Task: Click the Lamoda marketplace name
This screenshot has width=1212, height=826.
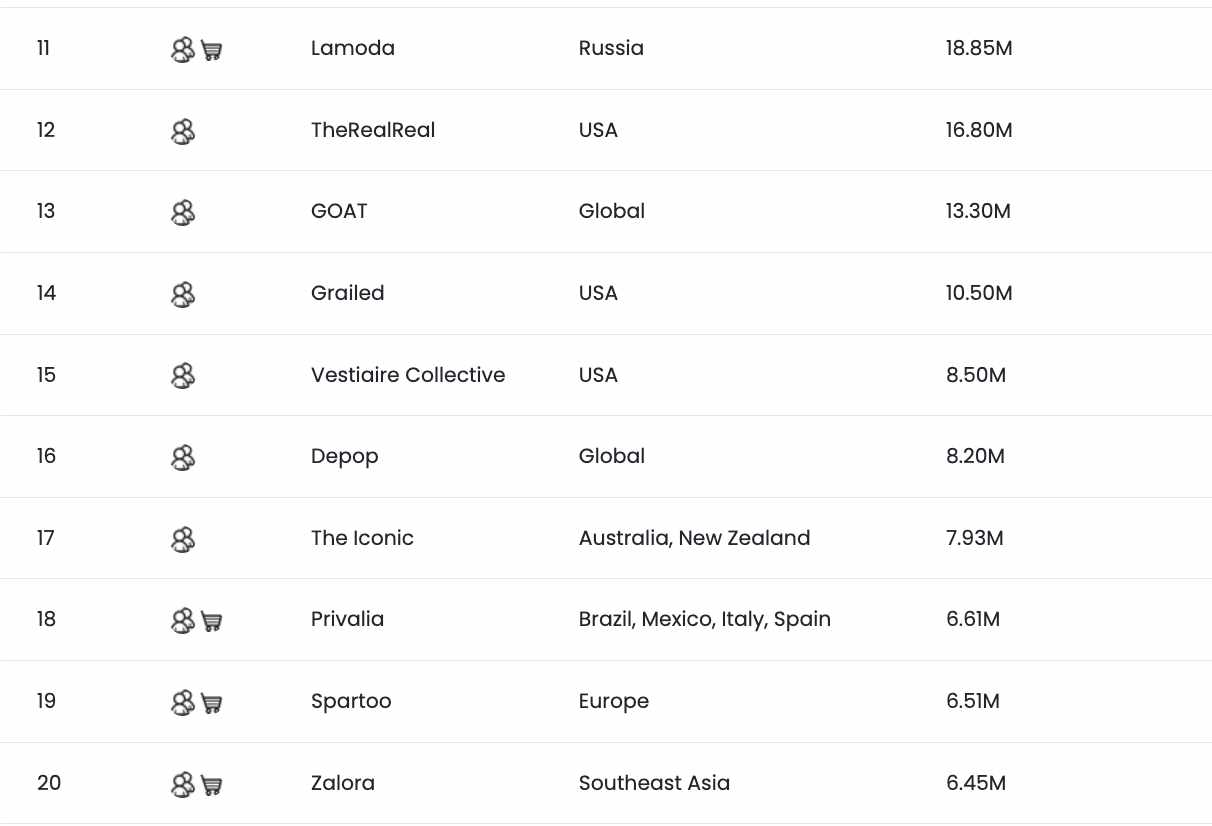Action: (353, 48)
